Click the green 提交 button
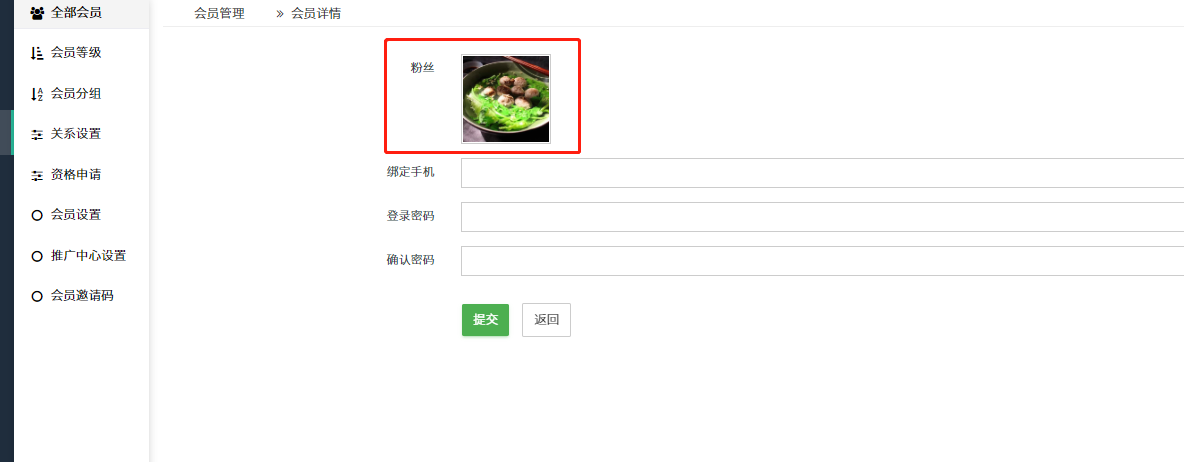This screenshot has height=462, width=1184. pyautogui.click(x=486, y=320)
